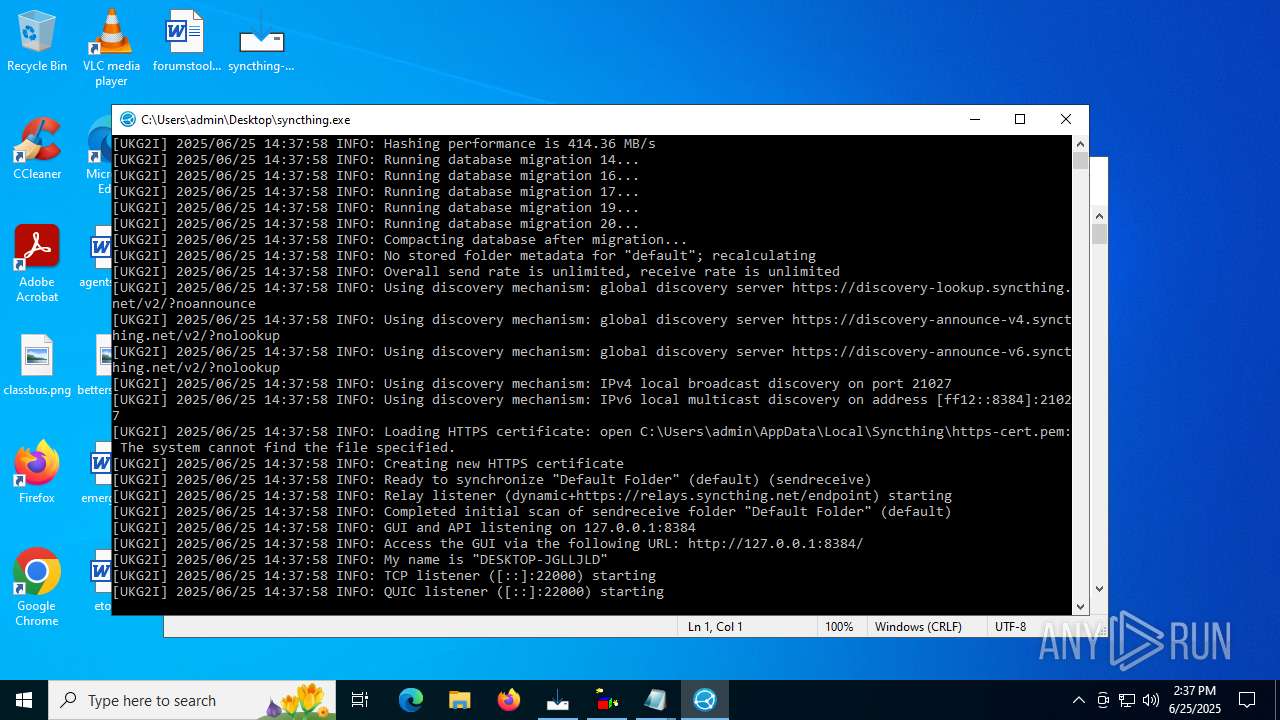Open CCleaner desktop shortcut
Viewport: 1280px width, 720px height.
37,148
